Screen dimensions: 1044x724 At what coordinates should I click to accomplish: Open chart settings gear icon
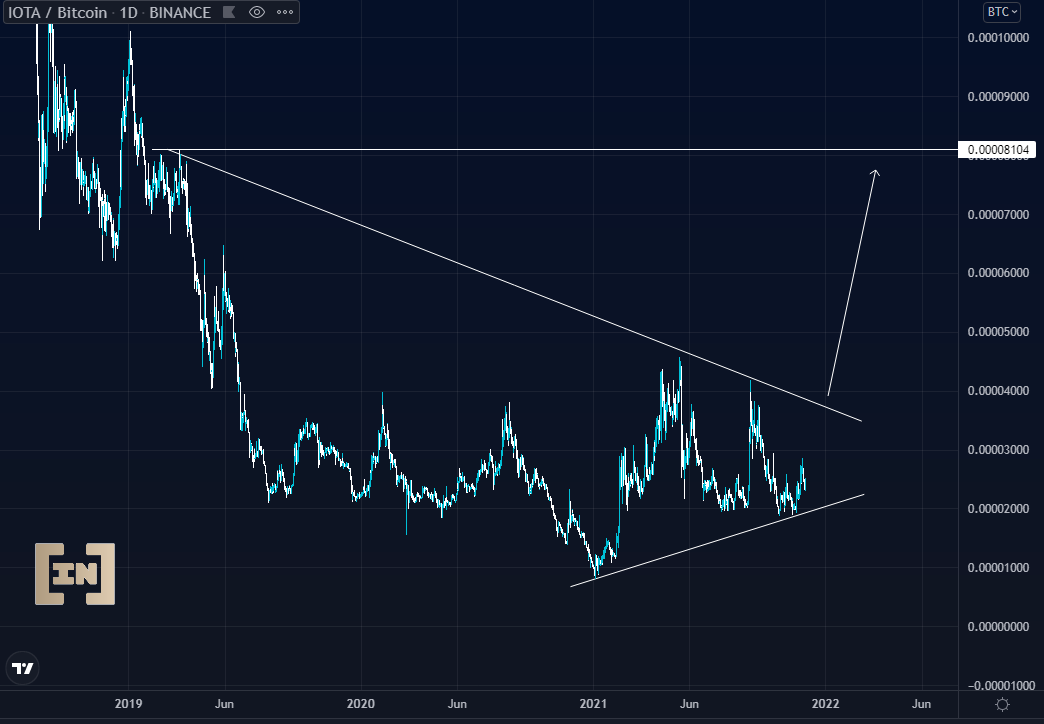[x=1002, y=704]
